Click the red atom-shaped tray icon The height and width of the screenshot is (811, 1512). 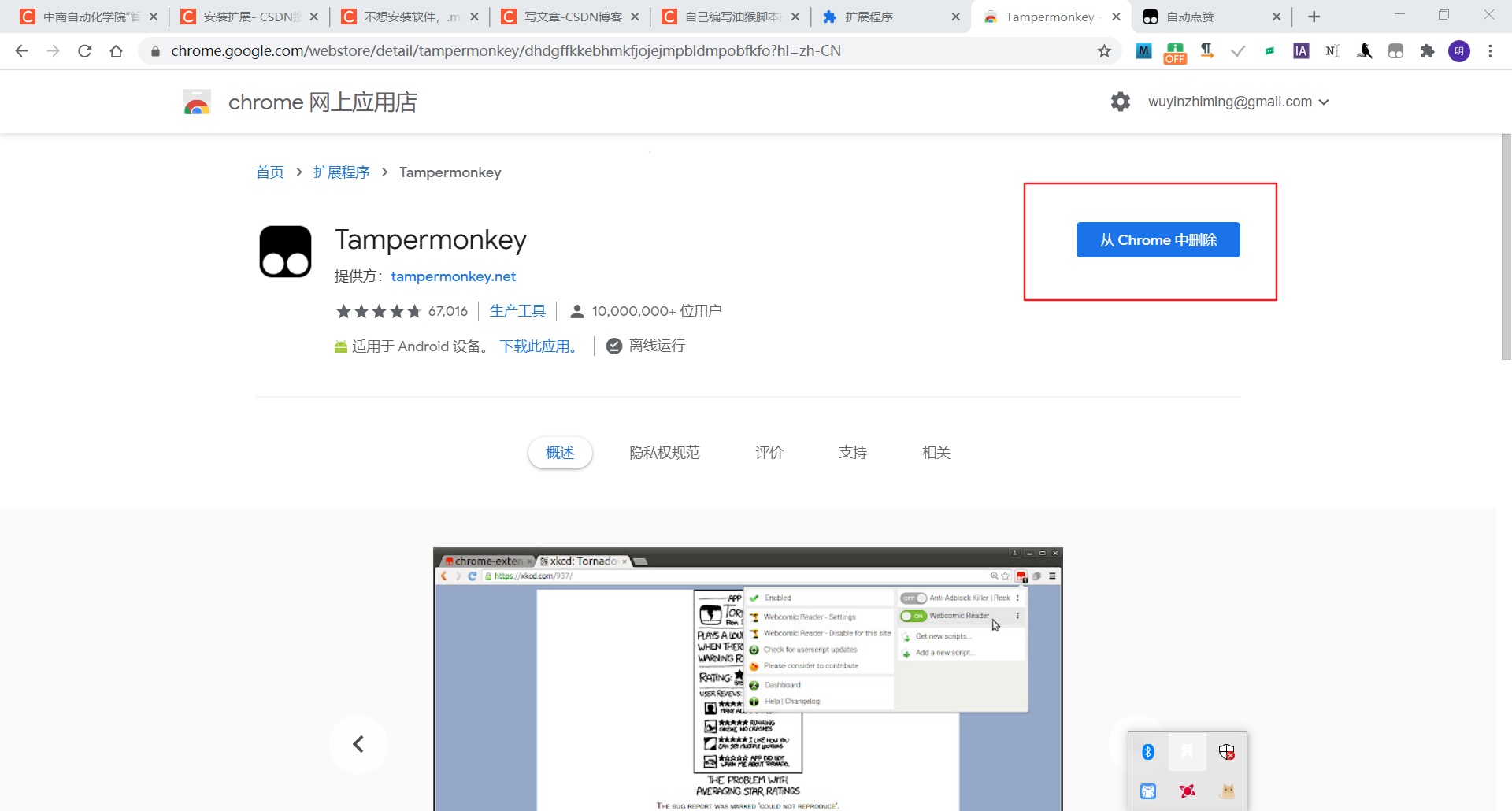pyautogui.click(x=1188, y=791)
